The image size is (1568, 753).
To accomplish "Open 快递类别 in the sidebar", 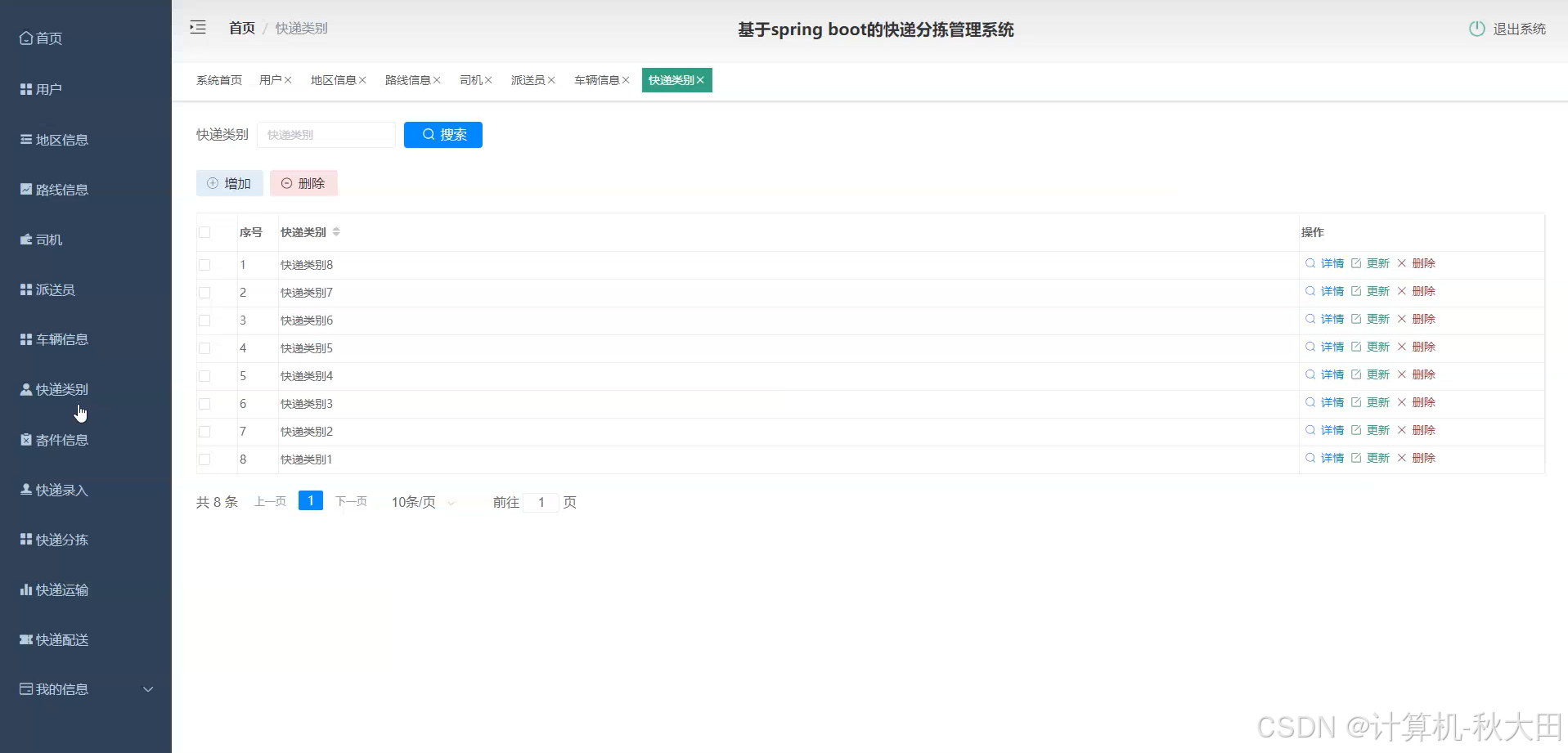I will (54, 389).
